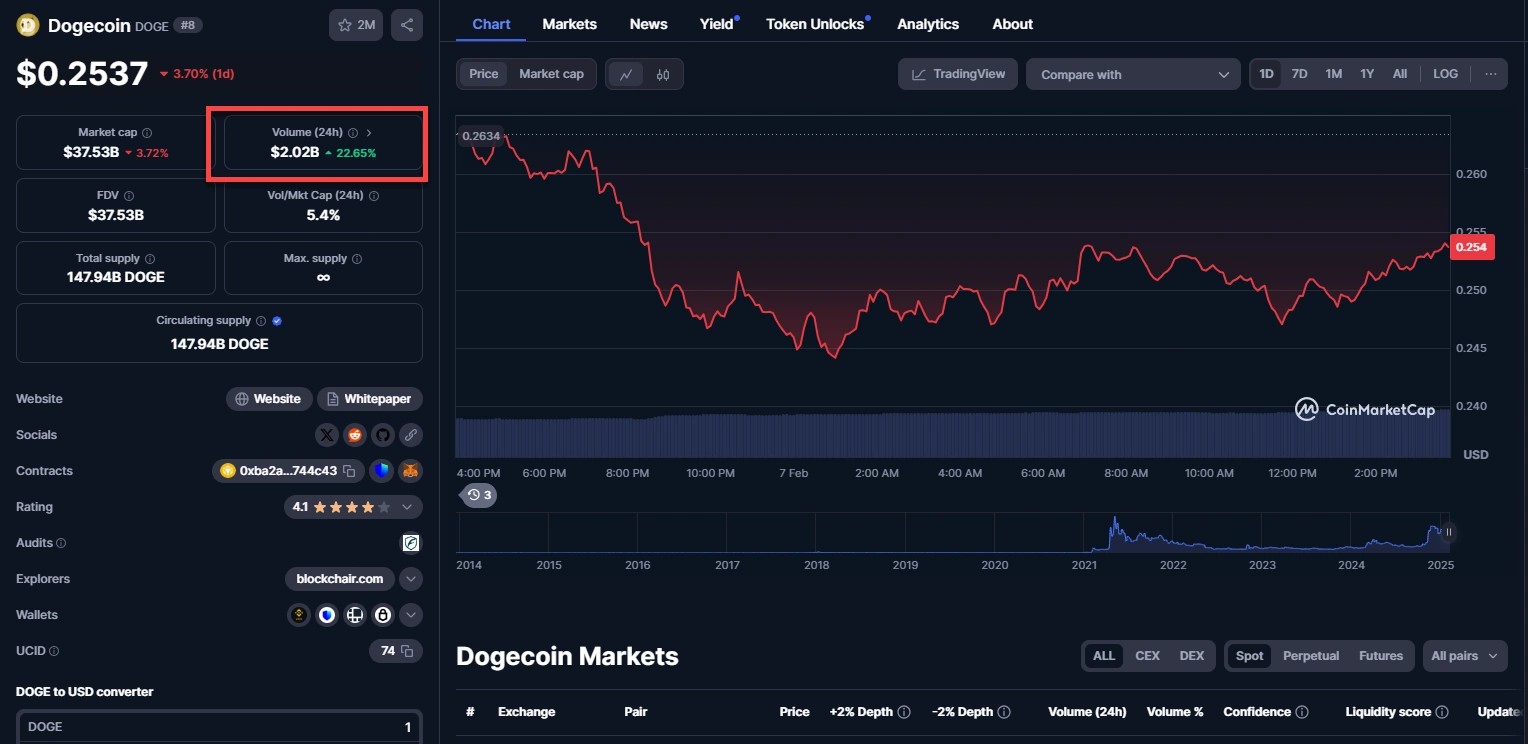1528x744 pixels.
Task: Enable LOG scale on the chart
Action: 1445,74
